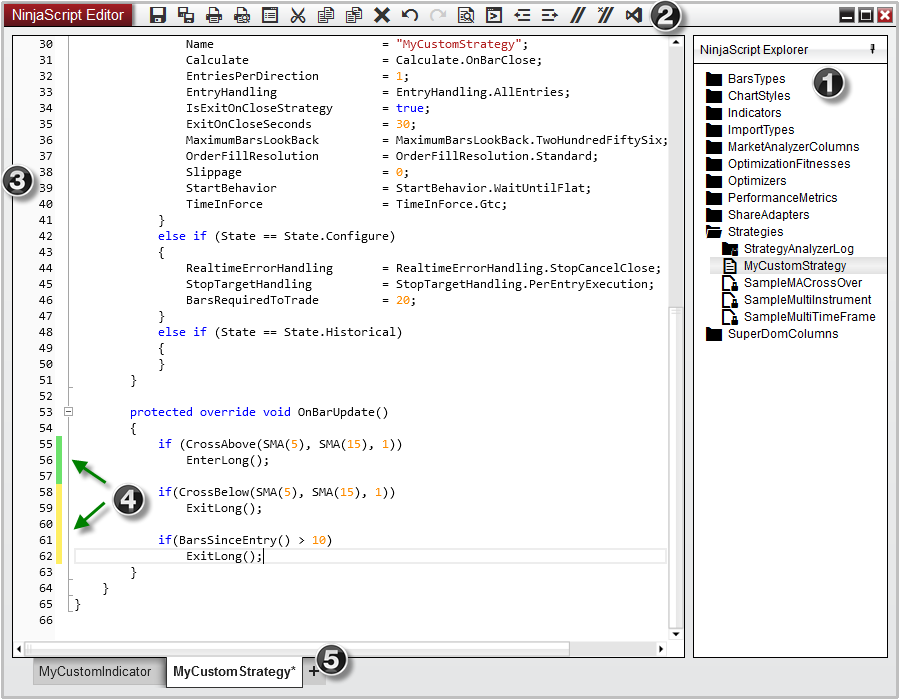Collapse the OnBarUpdate code region
Viewport: 900px width, 700px height.
66,412
